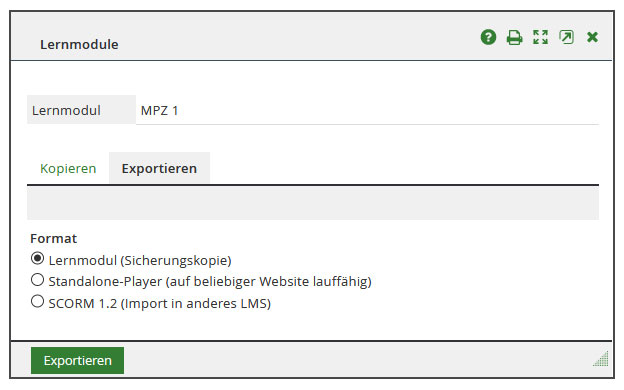Click the 'Sicherungskopie' label text
The height and width of the screenshot is (390, 624).
click(x=176, y=261)
